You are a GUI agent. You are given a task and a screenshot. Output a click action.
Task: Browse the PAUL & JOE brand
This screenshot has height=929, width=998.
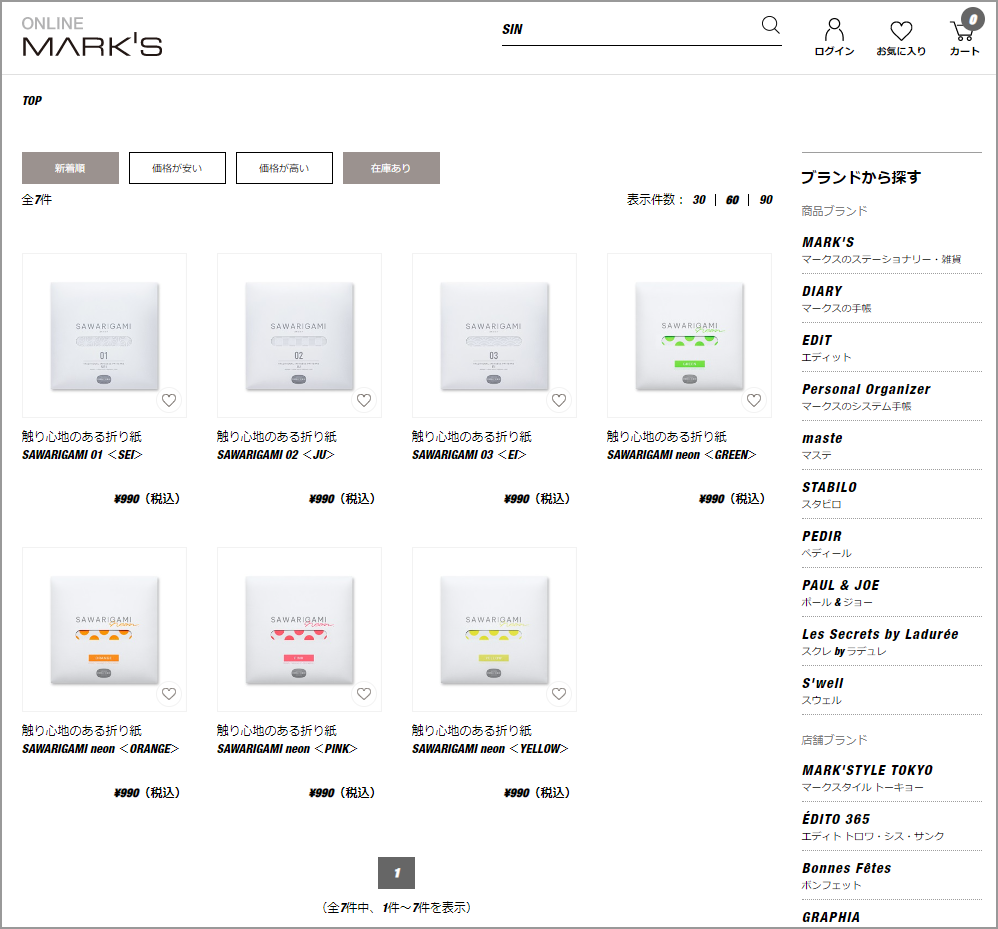tap(891, 592)
